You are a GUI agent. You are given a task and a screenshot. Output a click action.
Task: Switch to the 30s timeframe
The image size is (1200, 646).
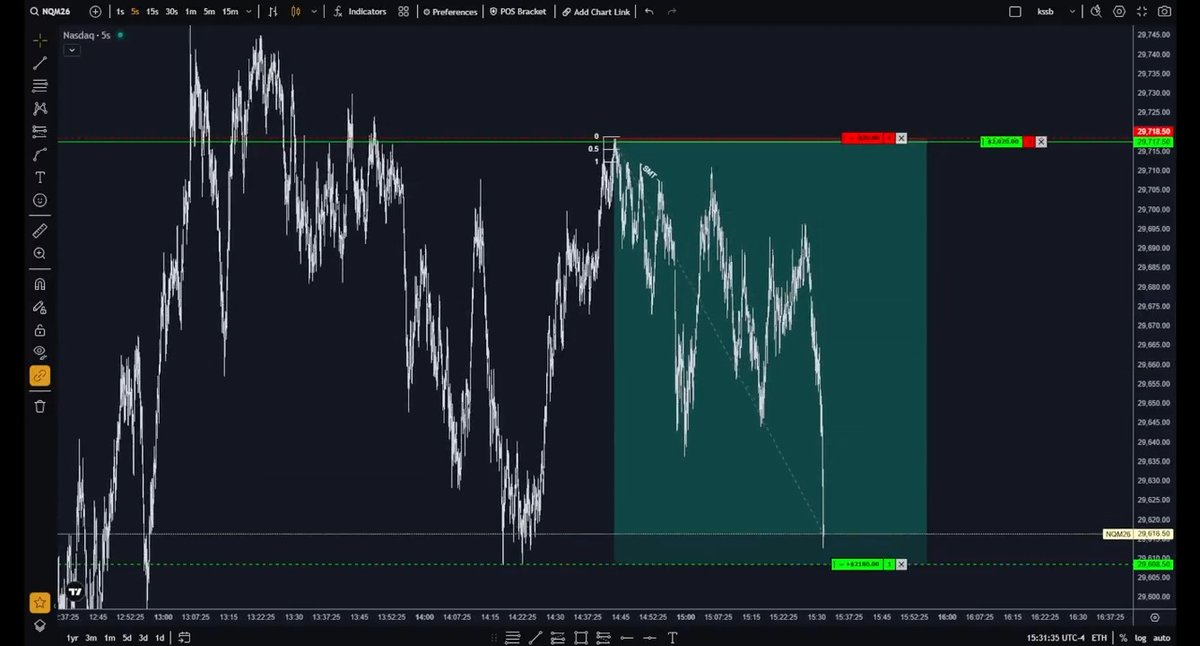(172, 12)
